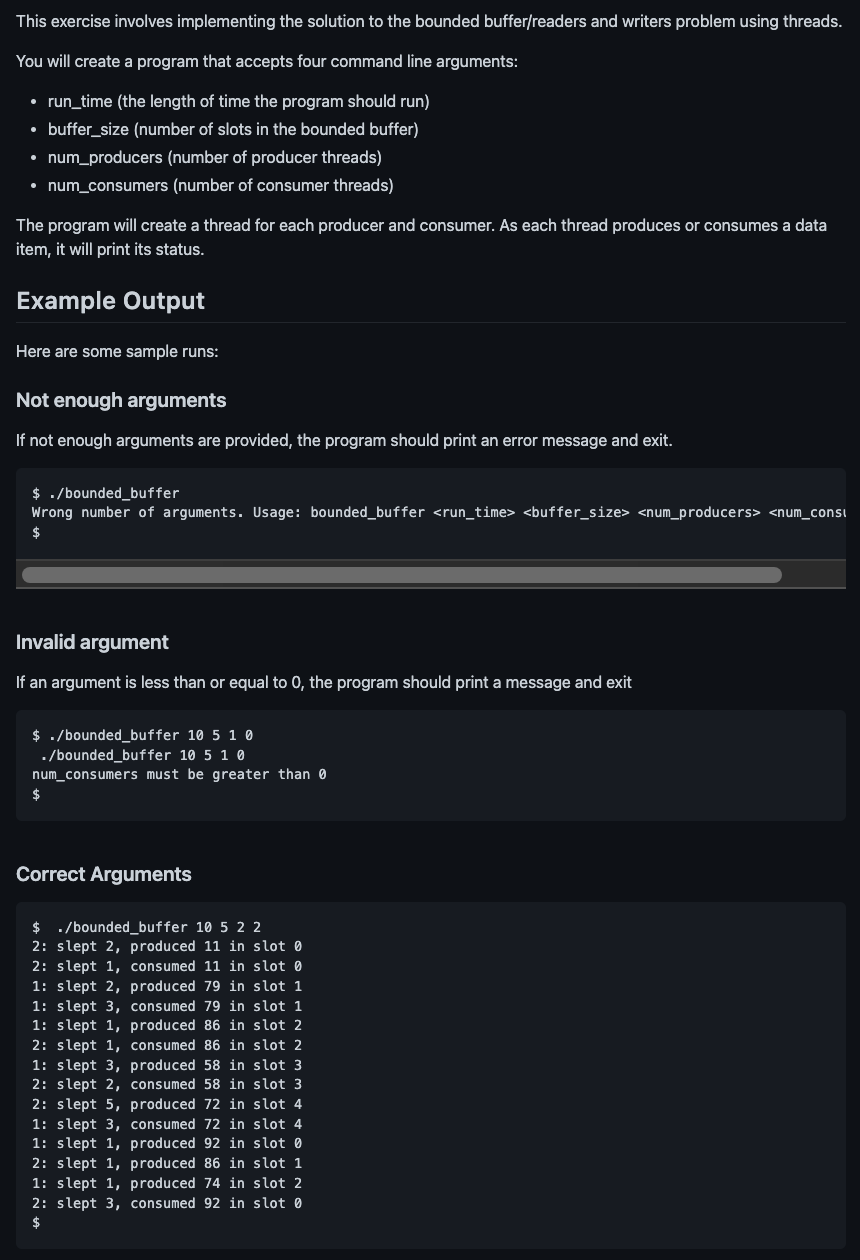
Task: Click the num_producers bullet item
Action: [x=215, y=157]
